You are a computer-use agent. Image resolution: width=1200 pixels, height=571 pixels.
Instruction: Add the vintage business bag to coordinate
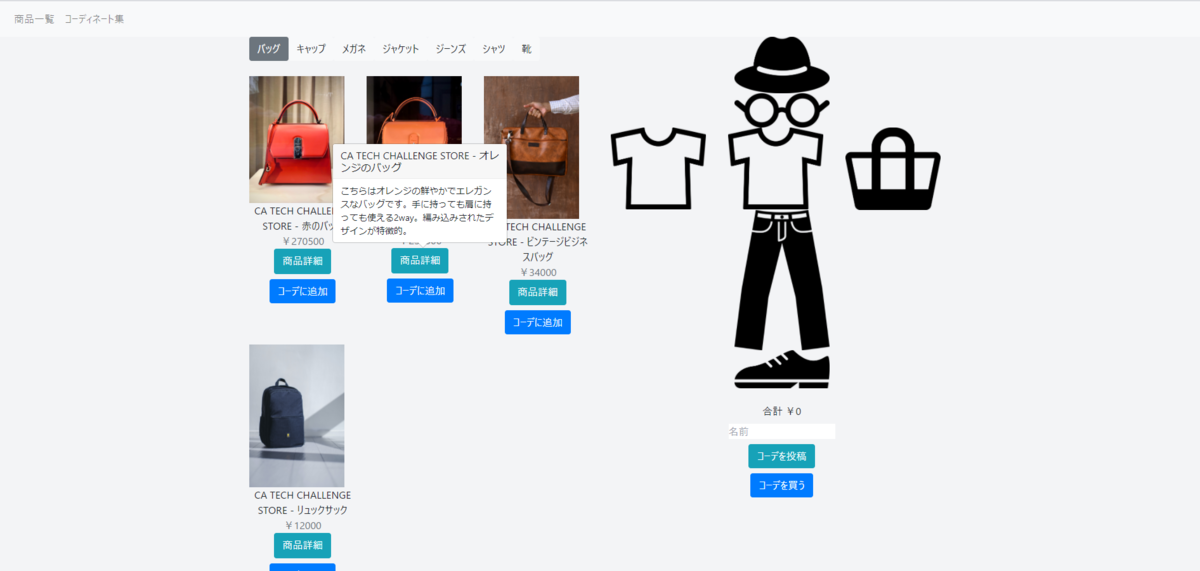click(x=538, y=322)
